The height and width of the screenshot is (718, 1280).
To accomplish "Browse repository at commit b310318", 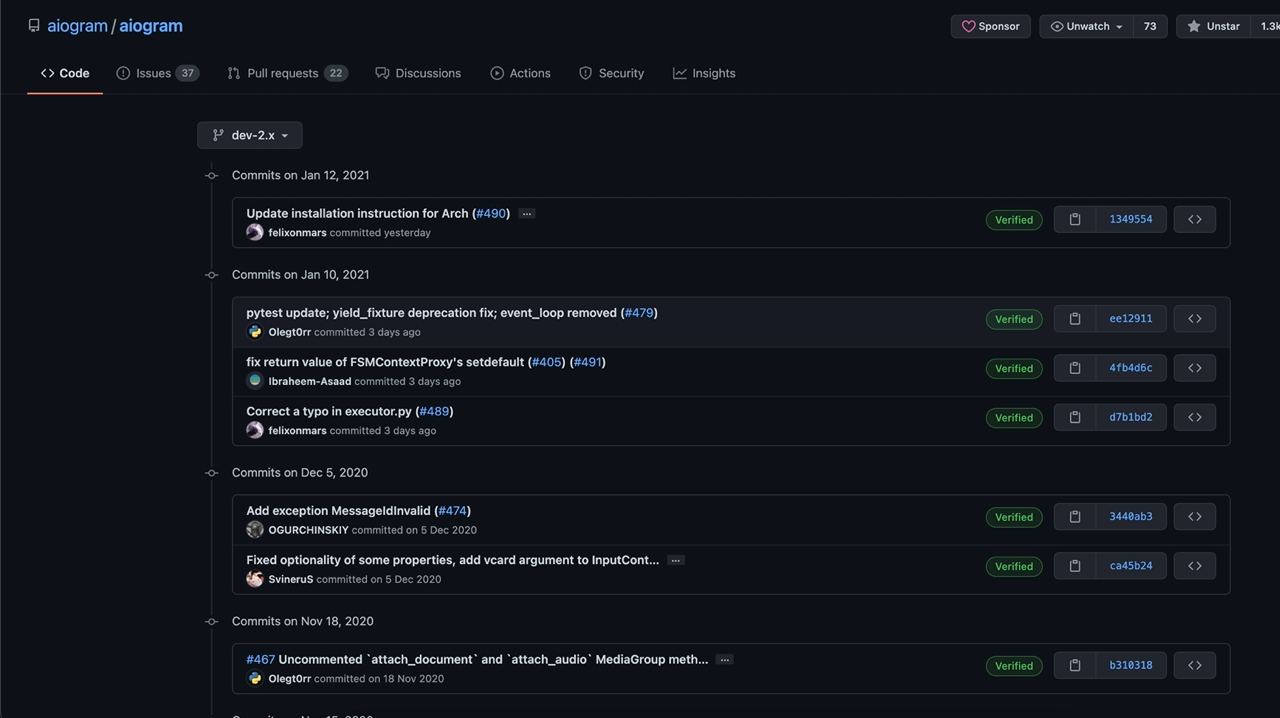I will coord(1195,665).
